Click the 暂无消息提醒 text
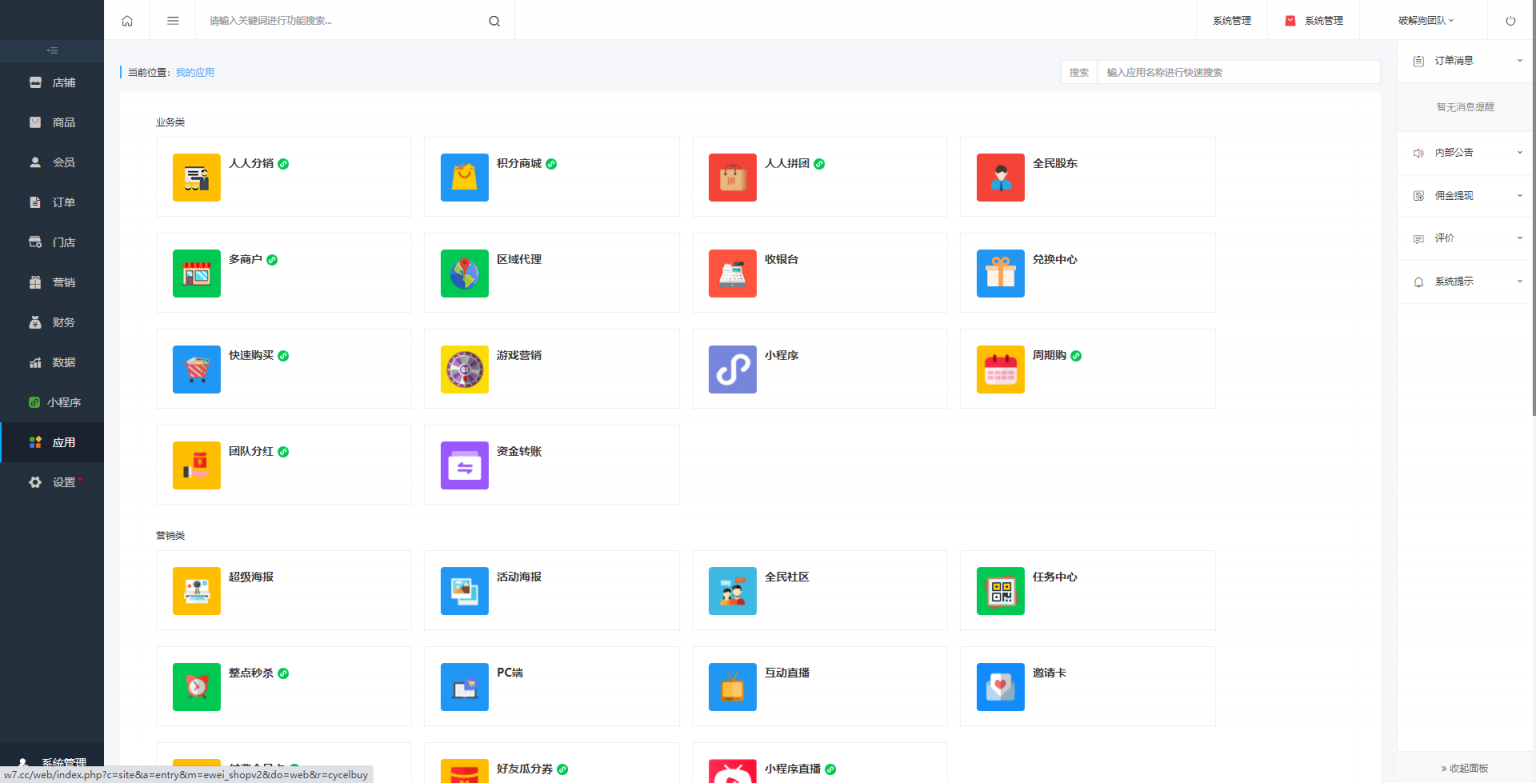The width and height of the screenshot is (1536, 783). click(x=1465, y=106)
